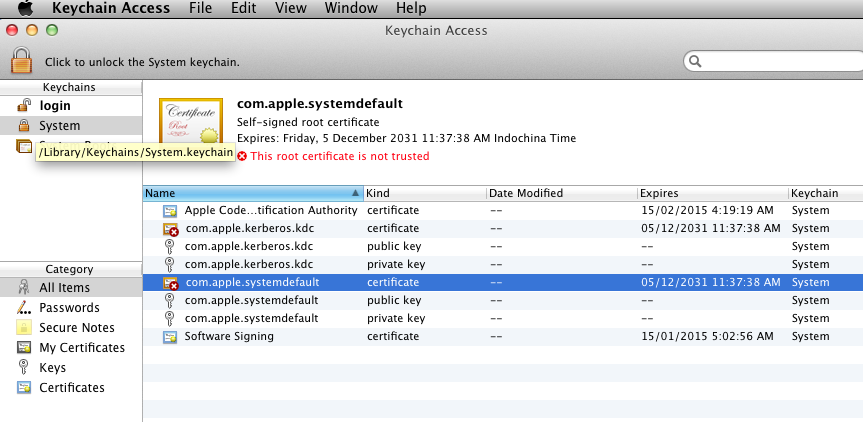Select the com.apple.kerberos.kdc certificate row
Viewport: 863px width, 422px height.
pyautogui.click(x=250, y=229)
